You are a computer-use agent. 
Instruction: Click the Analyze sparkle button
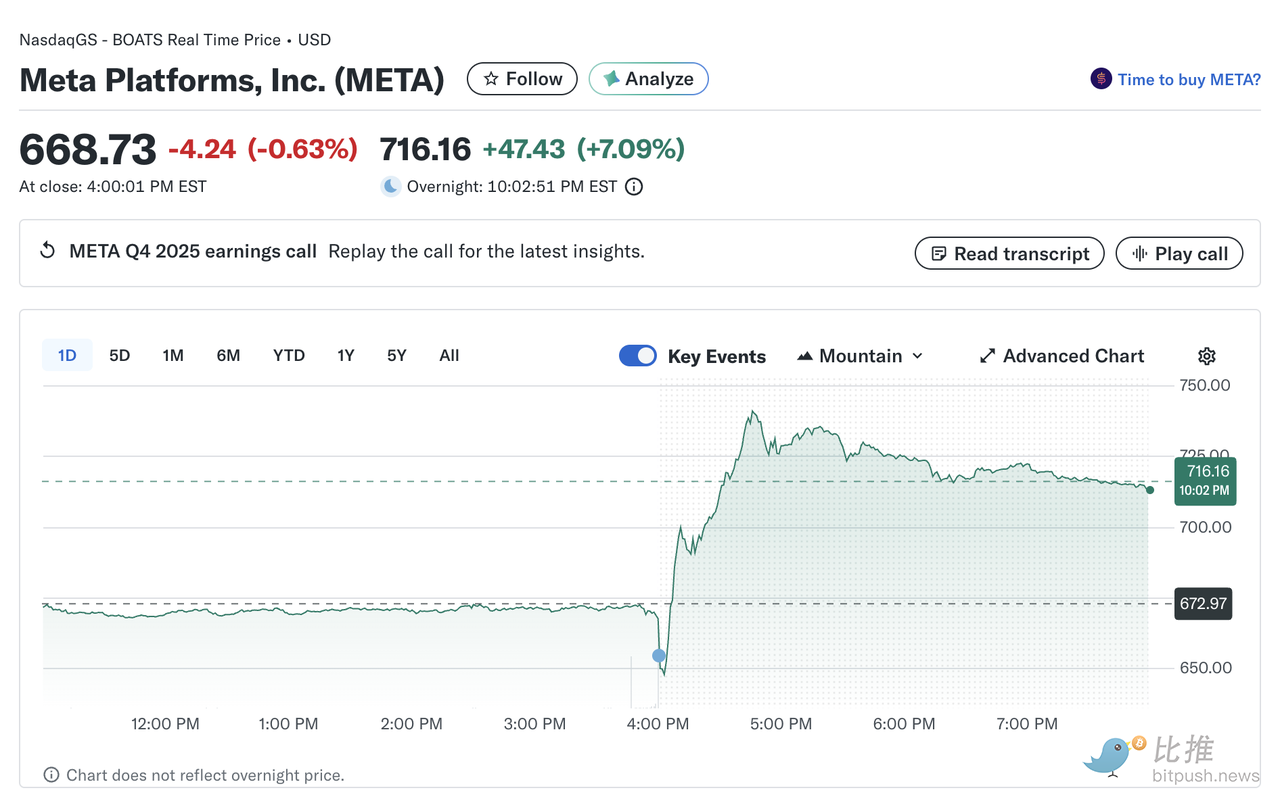pos(648,79)
